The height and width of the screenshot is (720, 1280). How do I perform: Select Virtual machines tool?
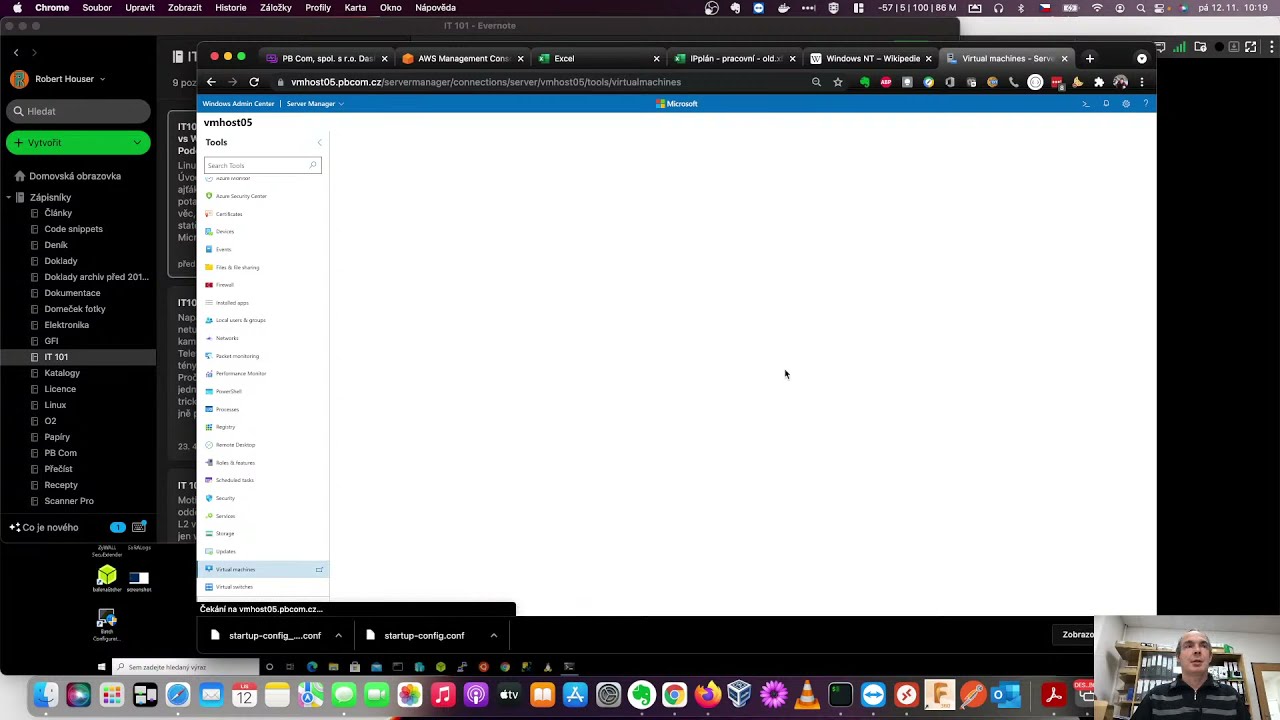coord(264,569)
